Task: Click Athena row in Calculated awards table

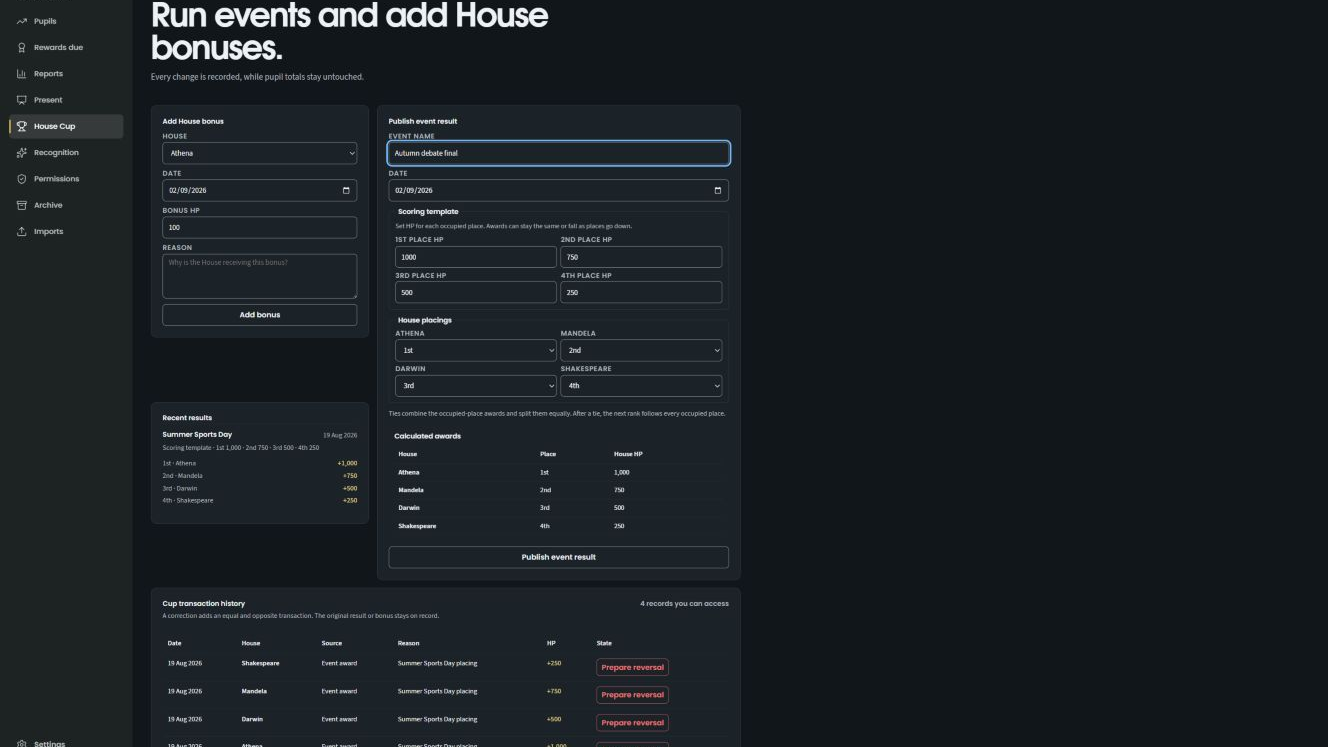Action: [x=558, y=472]
